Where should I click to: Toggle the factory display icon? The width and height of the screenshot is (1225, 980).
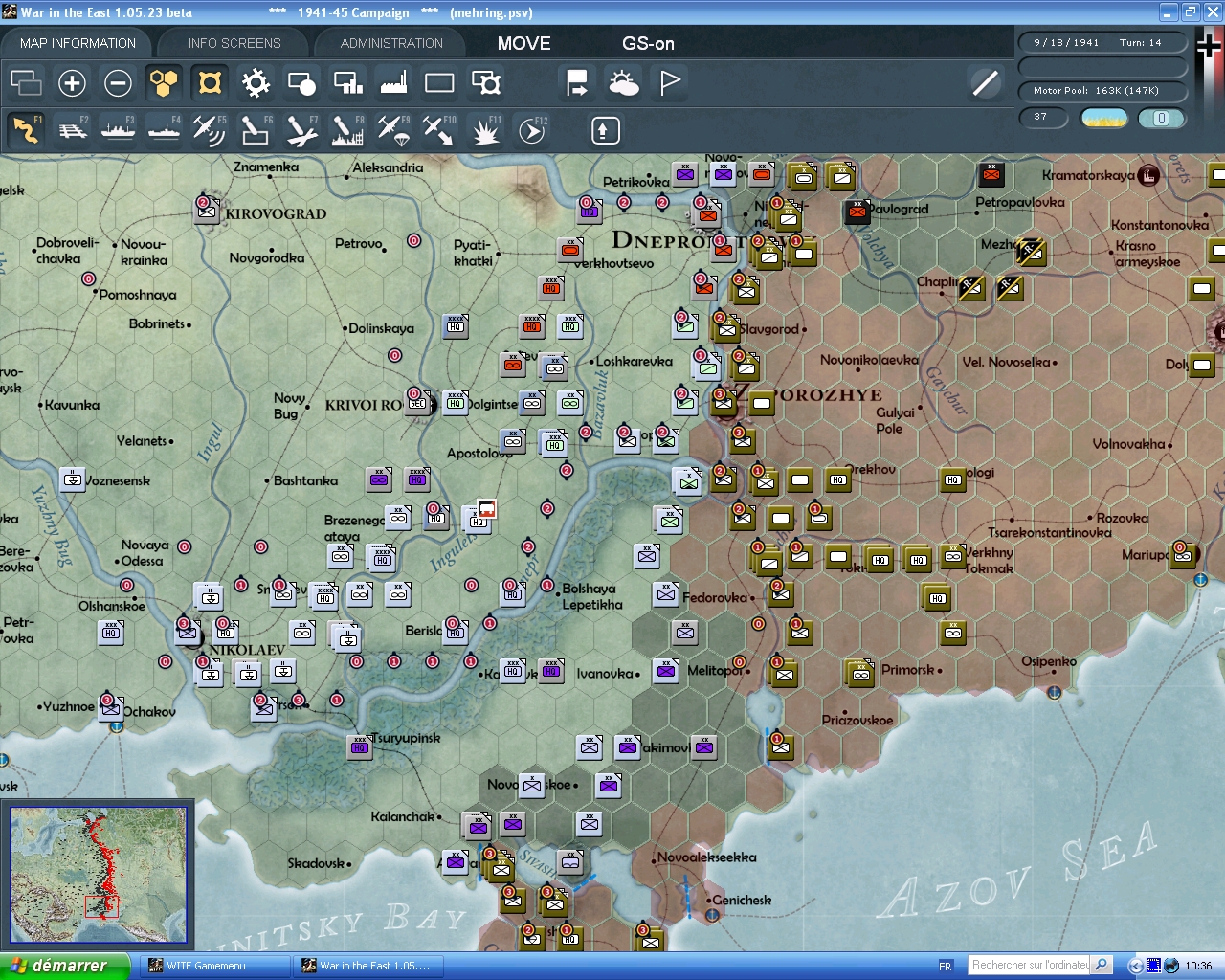coord(393,83)
